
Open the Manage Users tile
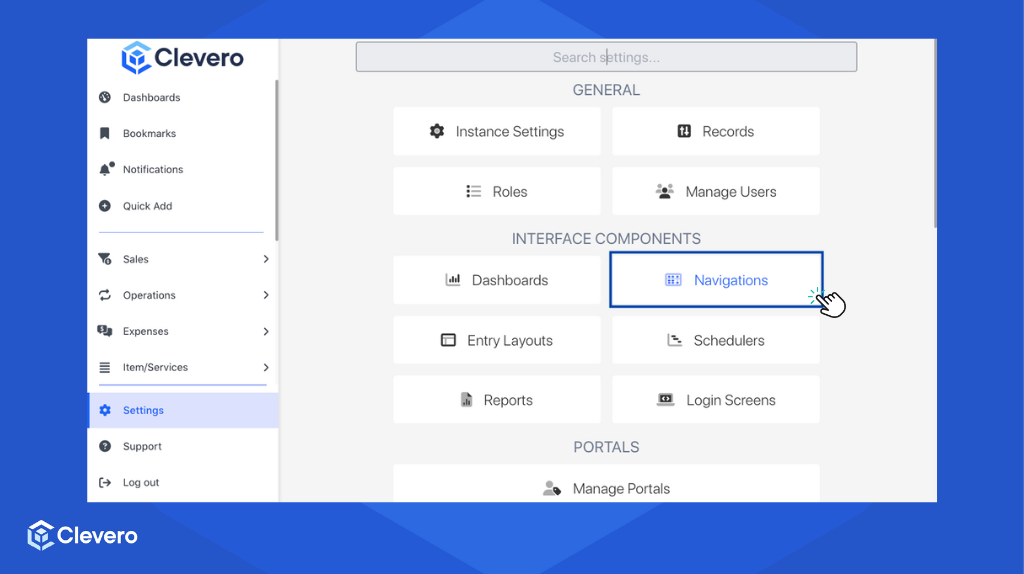[716, 191]
